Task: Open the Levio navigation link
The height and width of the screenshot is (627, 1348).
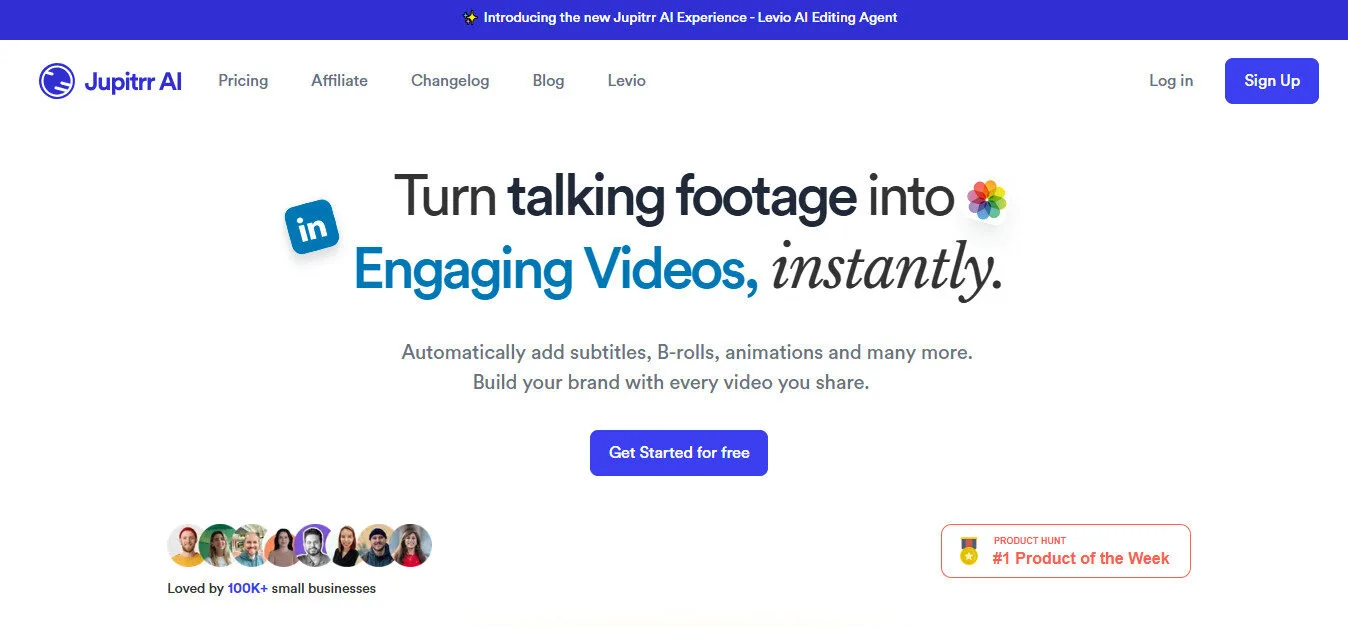Action: (626, 81)
